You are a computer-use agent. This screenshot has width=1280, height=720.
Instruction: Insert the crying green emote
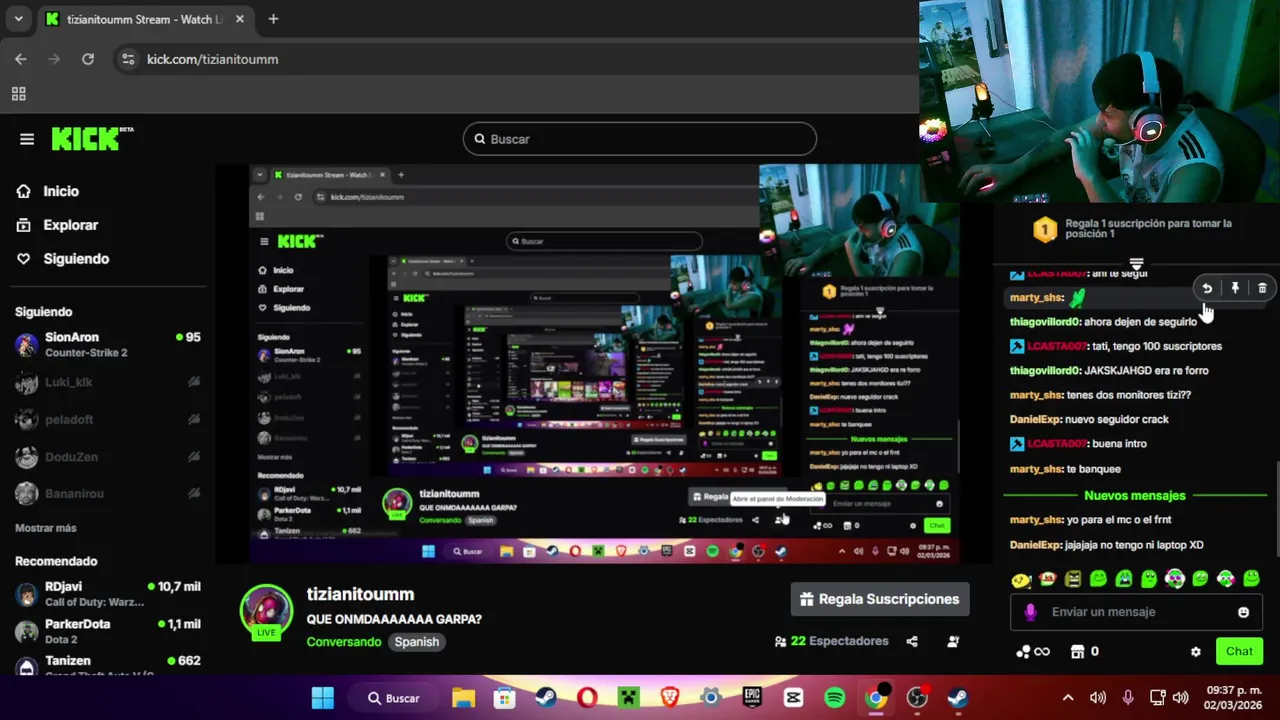tap(1123, 579)
